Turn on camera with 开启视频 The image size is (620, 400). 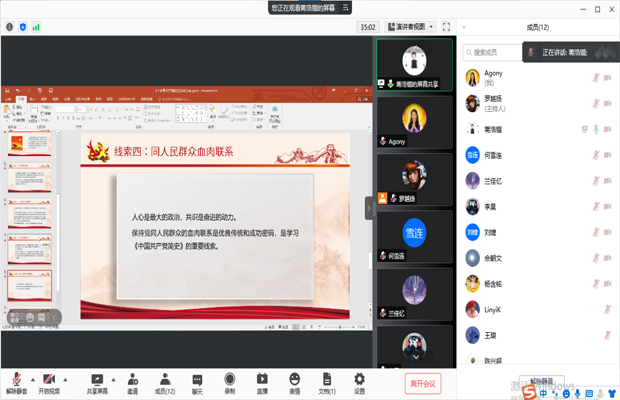[48, 379]
